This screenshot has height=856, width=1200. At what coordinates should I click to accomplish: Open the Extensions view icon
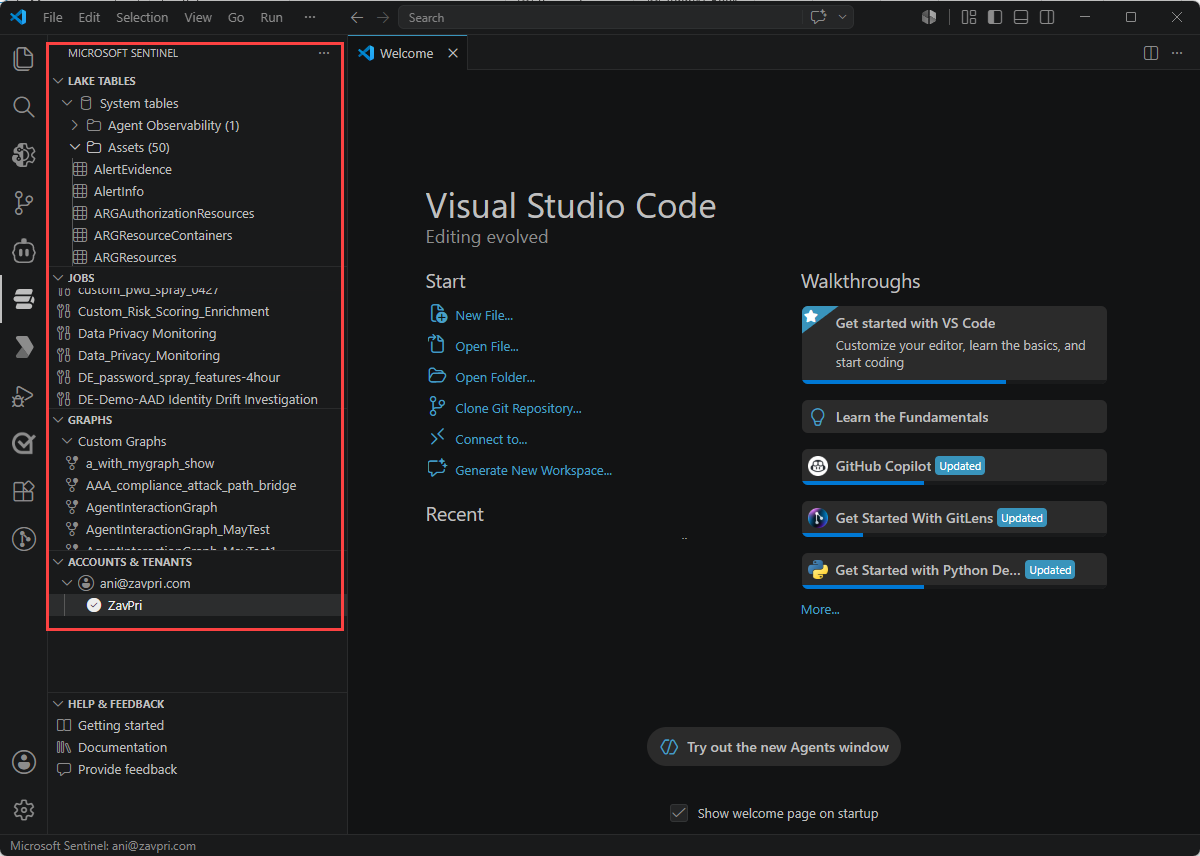pos(23,491)
